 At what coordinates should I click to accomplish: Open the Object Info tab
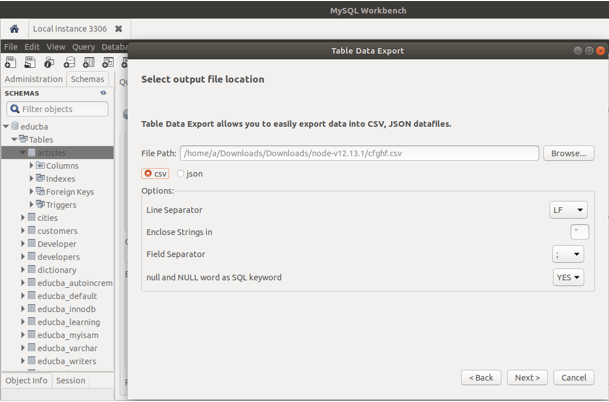coord(26,380)
